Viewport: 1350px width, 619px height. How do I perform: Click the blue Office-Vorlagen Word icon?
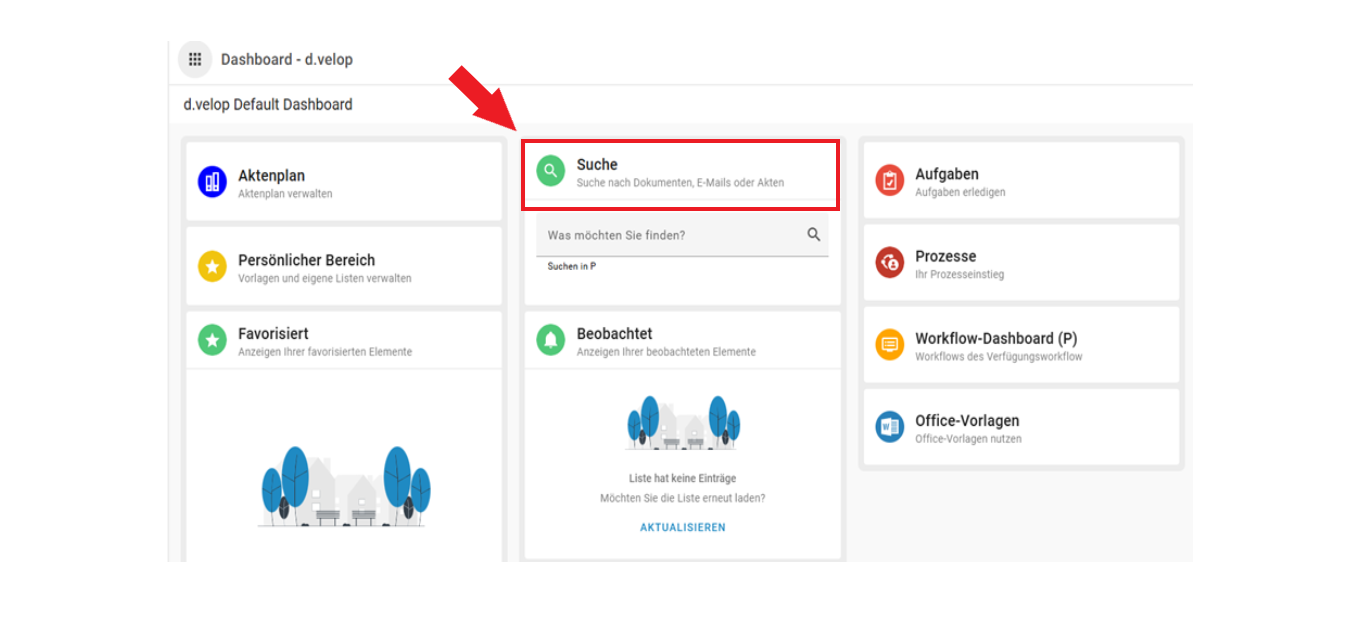pyautogui.click(x=889, y=427)
